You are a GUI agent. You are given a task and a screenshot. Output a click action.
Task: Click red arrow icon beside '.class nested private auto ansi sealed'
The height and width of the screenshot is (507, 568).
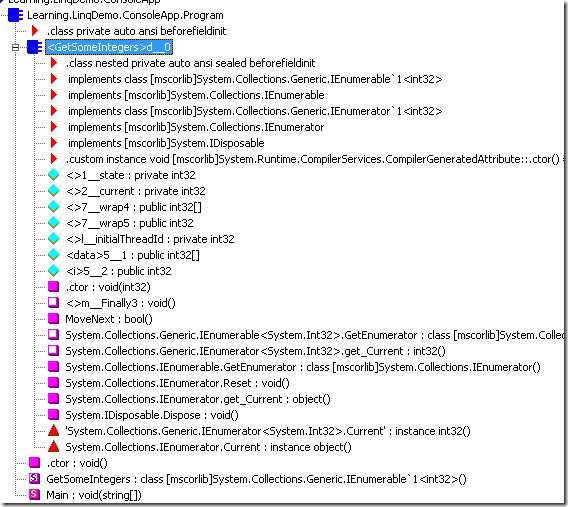tap(54, 63)
